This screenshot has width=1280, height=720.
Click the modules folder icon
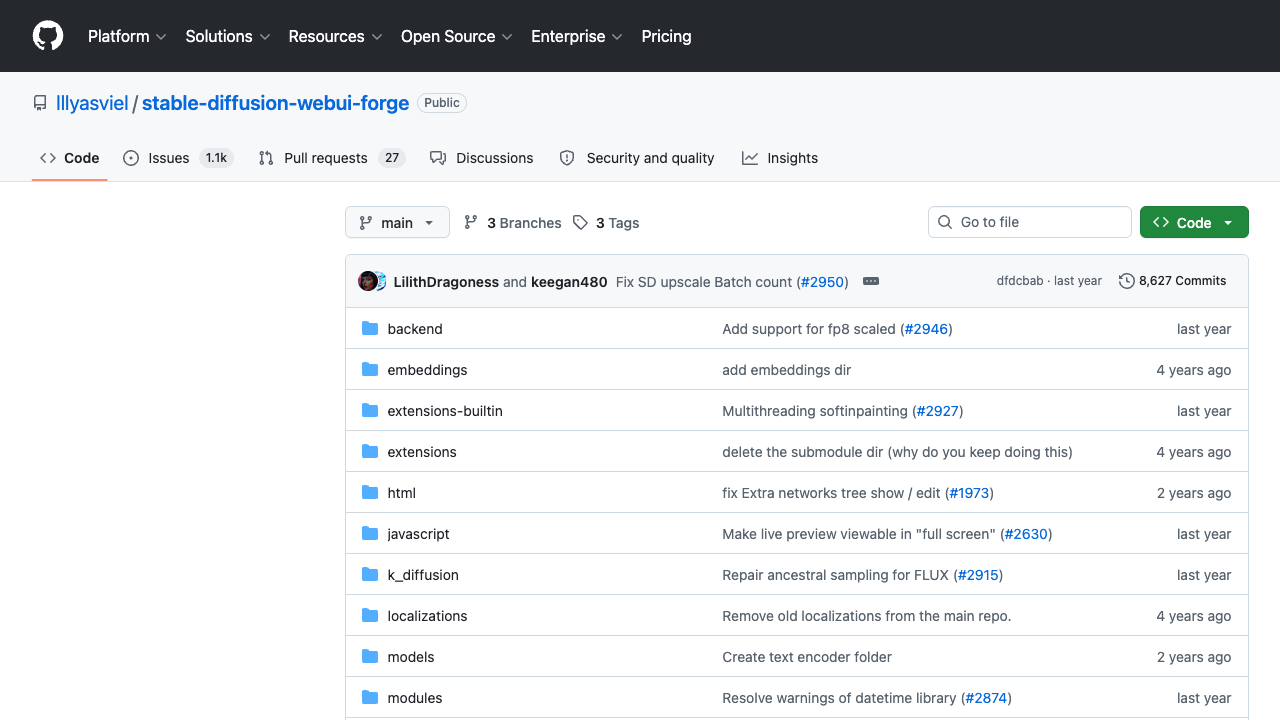pyautogui.click(x=370, y=697)
